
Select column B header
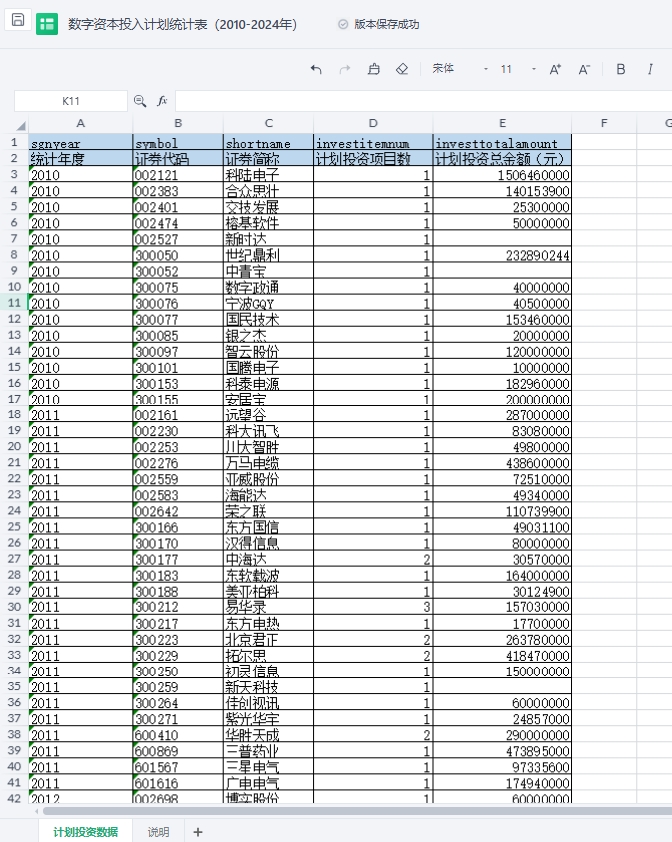click(x=178, y=124)
